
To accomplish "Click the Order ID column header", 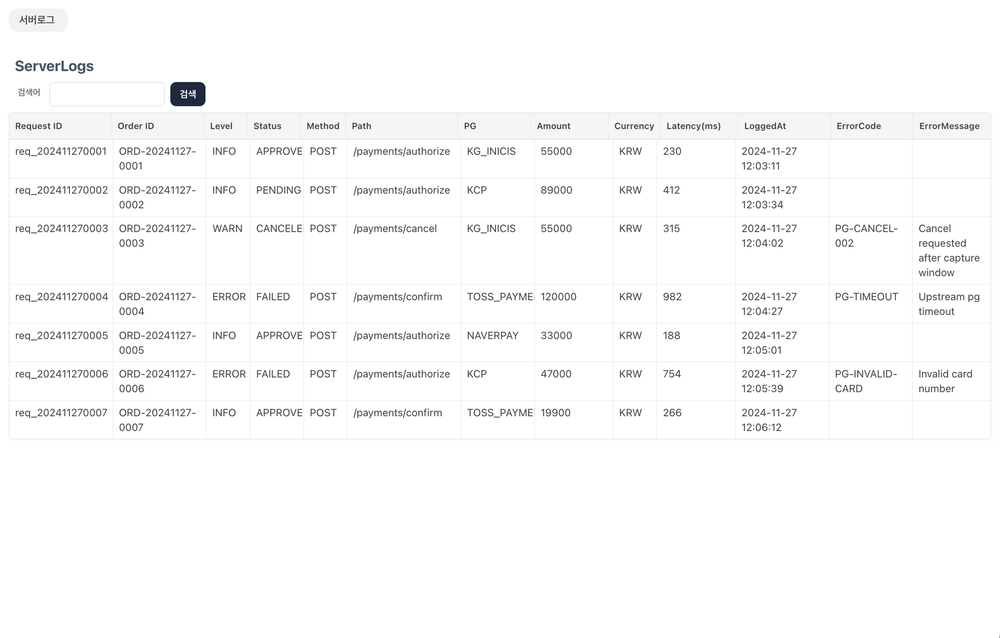I will pos(136,126).
